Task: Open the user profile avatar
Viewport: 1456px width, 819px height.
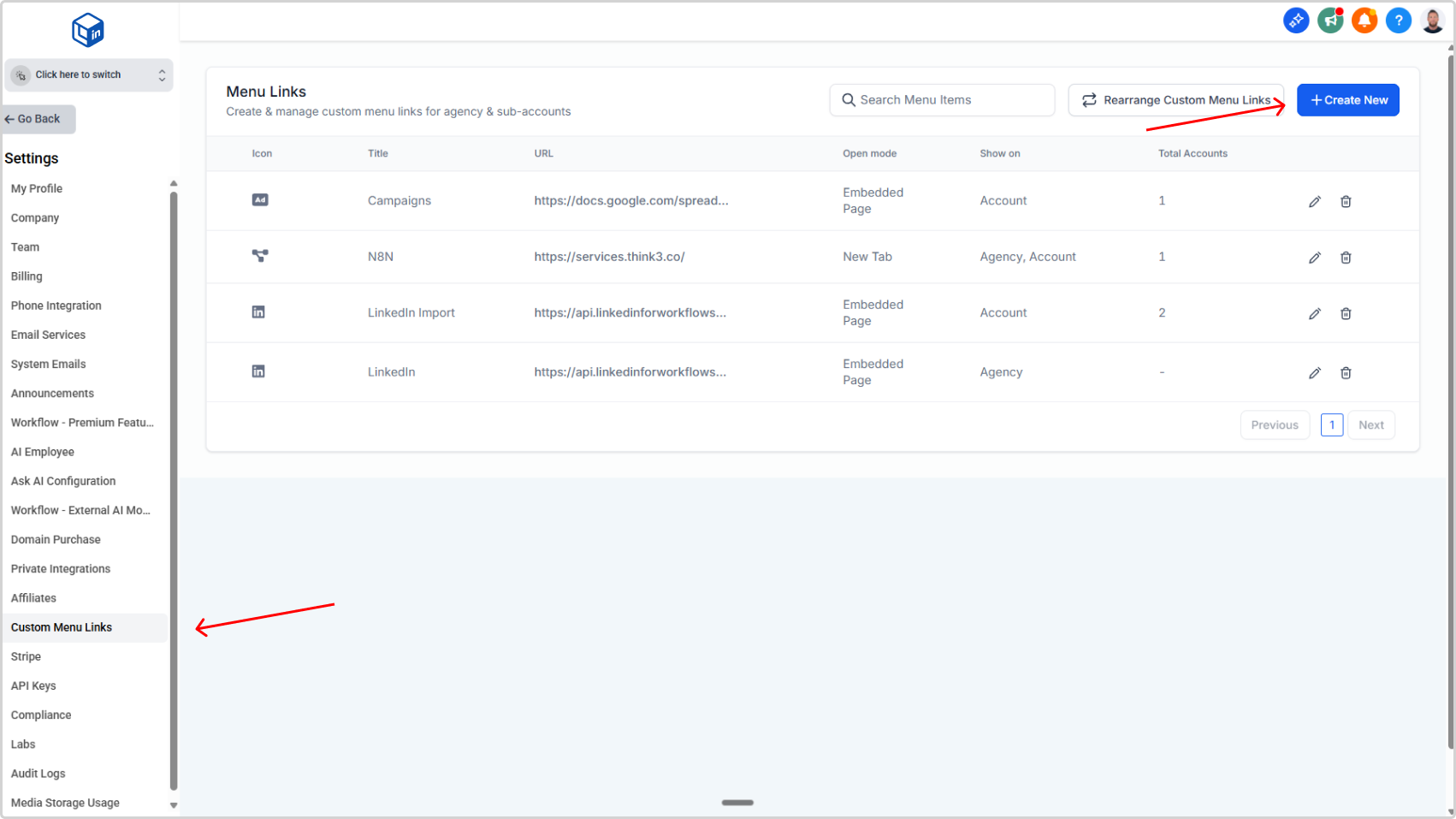Action: point(1432,21)
